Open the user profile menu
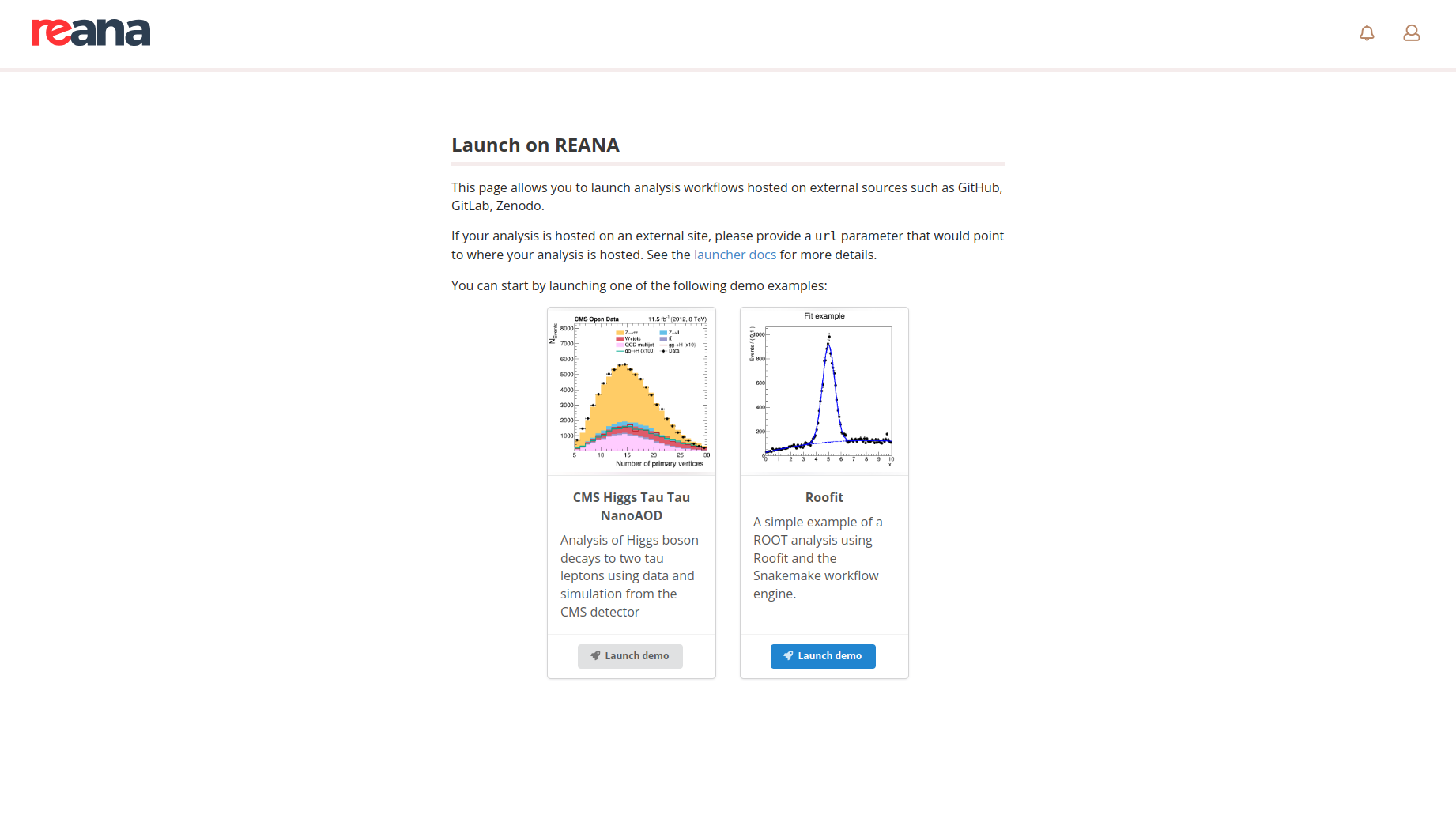Screen dimensions: 1456x815 (1411, 33)
